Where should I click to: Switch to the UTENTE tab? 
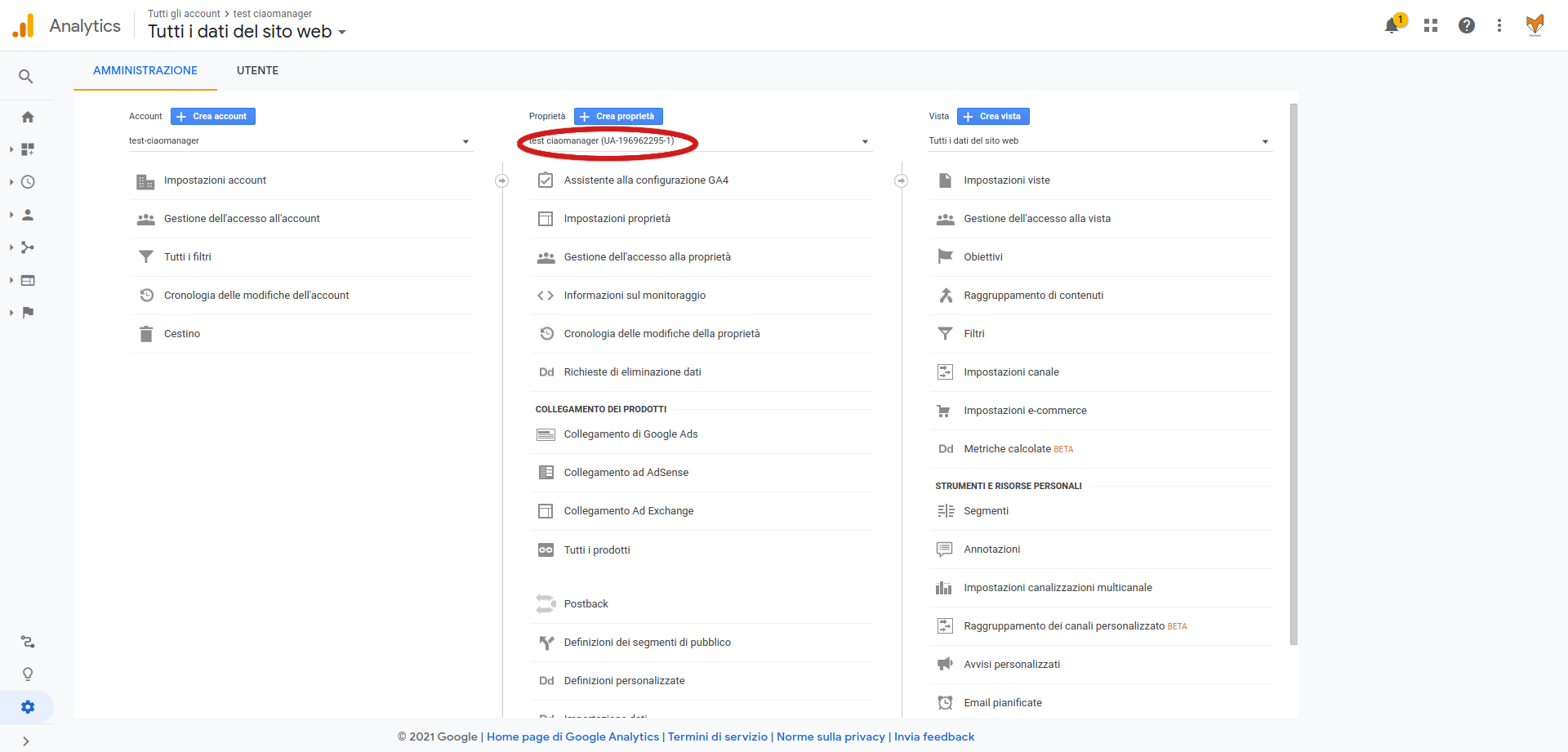click(x=257, y=71)
